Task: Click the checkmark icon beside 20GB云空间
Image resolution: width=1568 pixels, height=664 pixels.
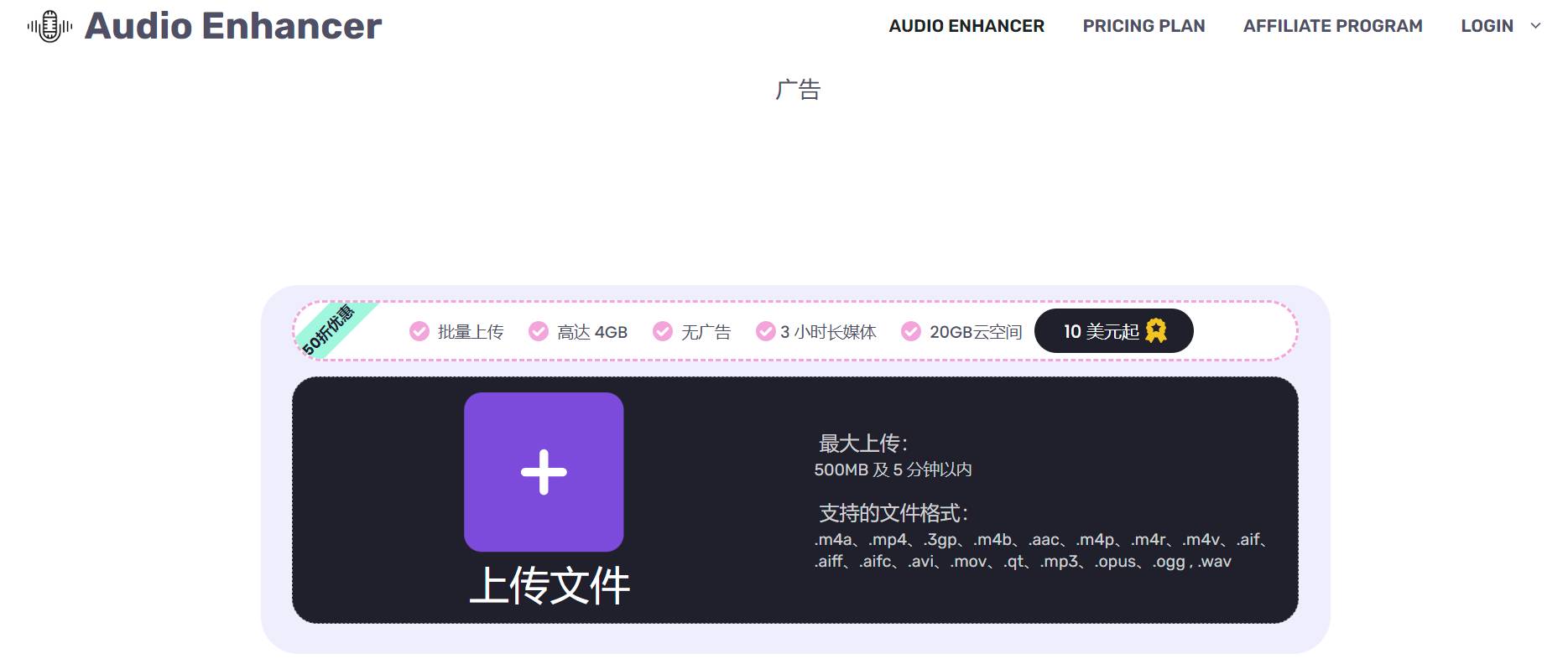Action: [910, 332]
